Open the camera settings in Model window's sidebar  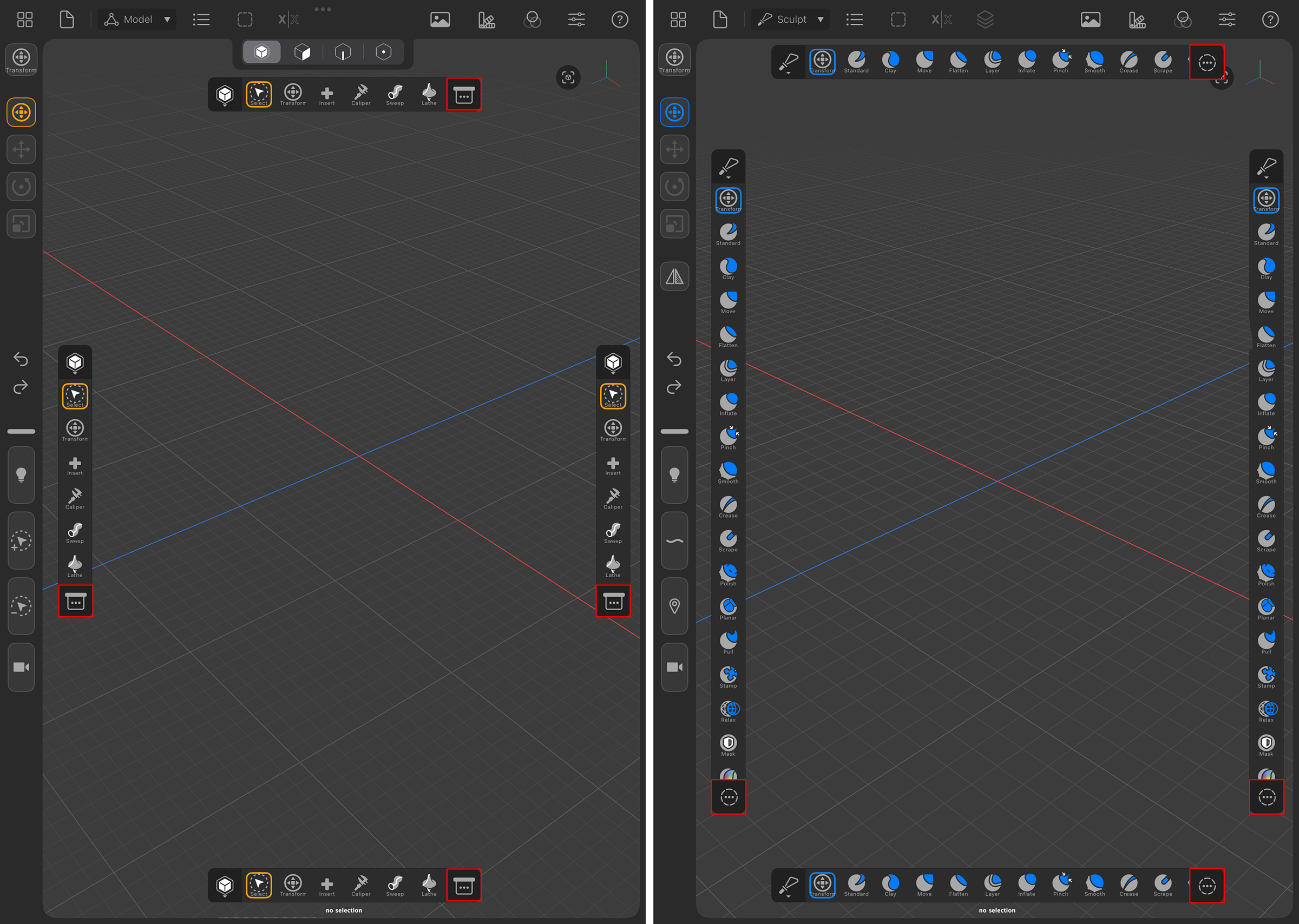click(x=21, y=667)
